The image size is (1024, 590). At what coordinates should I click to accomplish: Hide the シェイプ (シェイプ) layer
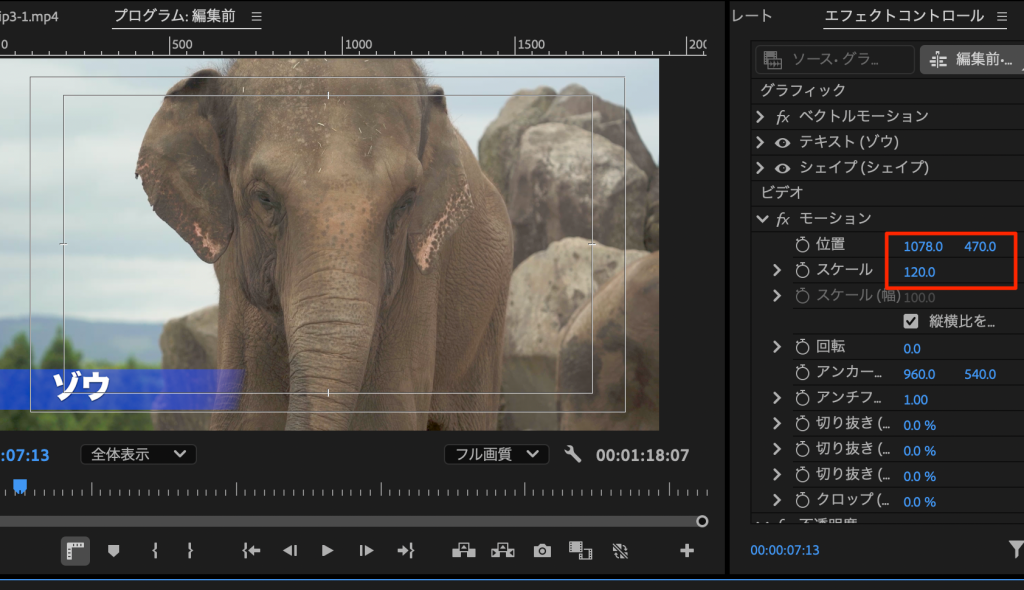(x=782, y=167)
